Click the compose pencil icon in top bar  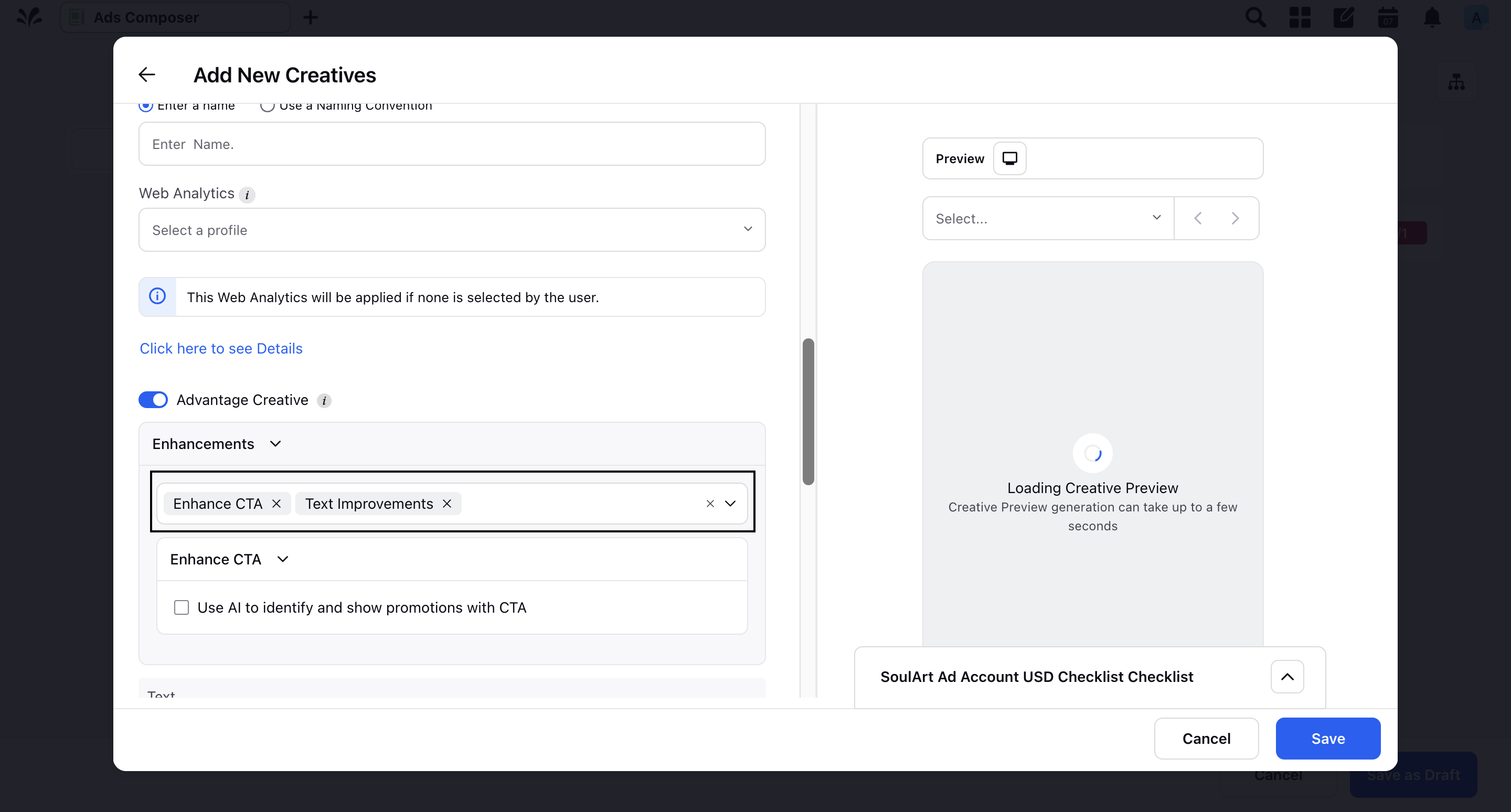pos(1344,17)
